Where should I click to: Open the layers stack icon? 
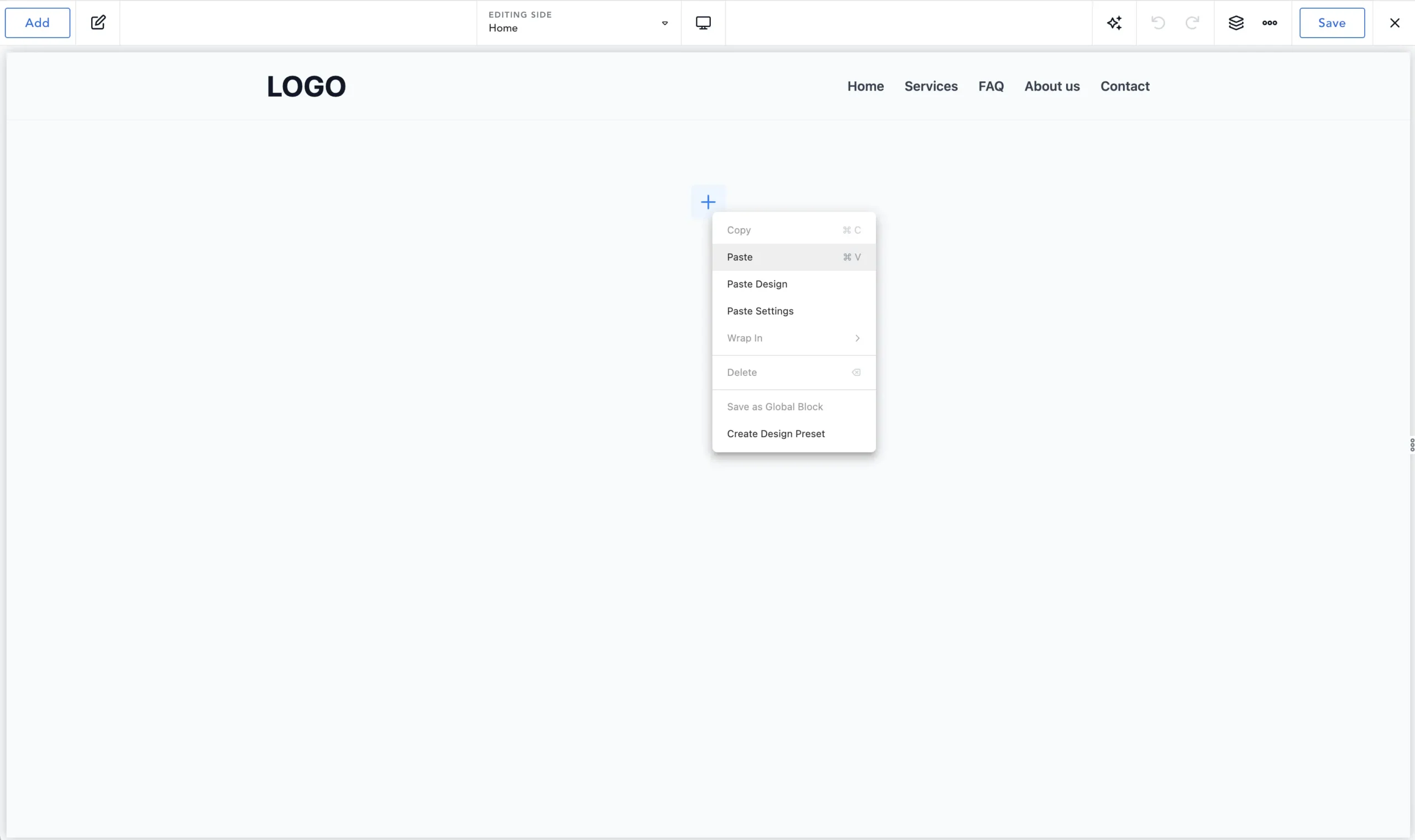coord(1235,23)
